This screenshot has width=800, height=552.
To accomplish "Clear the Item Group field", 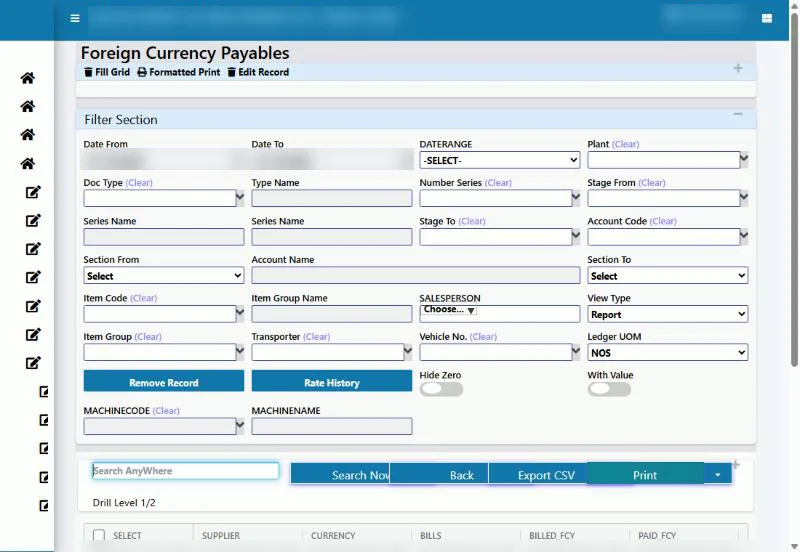I will [x=148, y=337].
